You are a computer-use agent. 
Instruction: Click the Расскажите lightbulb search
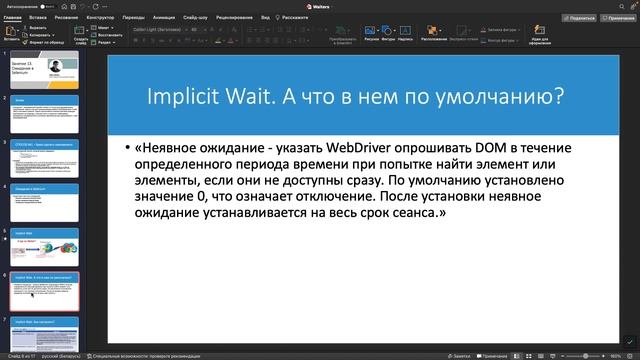tap(292, 18)
